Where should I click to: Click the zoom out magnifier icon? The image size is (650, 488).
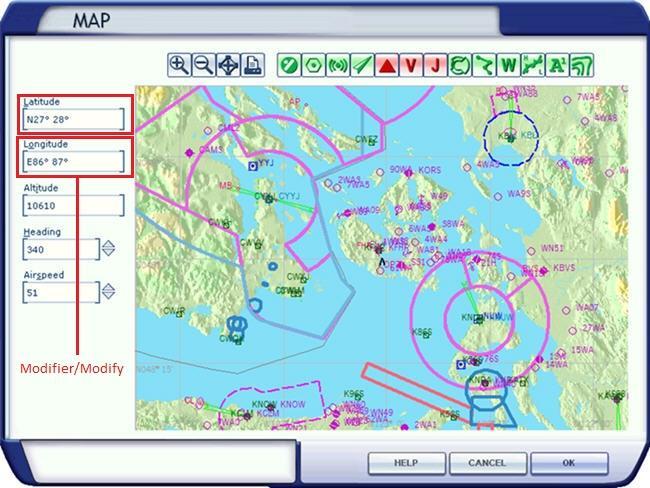pyautogui.click(x=203, y=65)
